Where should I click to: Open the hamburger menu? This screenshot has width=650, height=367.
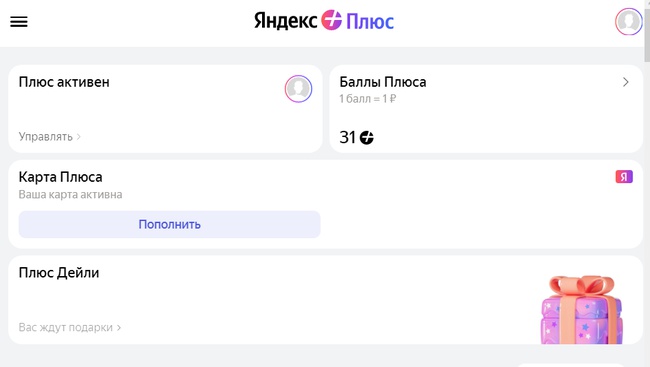(x=19, y=22)
